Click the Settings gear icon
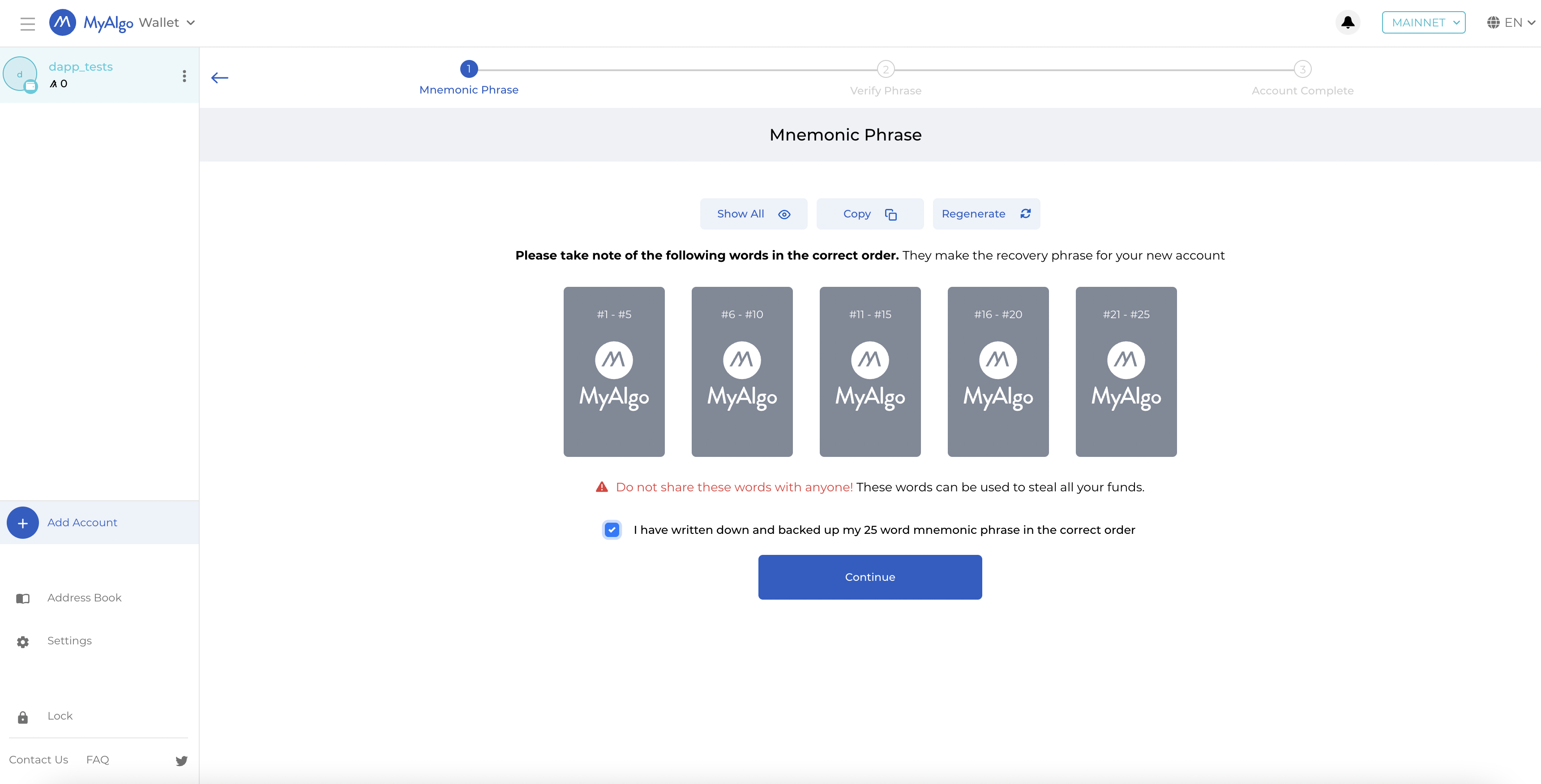The width and height of the screenshot is (1541, 784). [23, 642]
